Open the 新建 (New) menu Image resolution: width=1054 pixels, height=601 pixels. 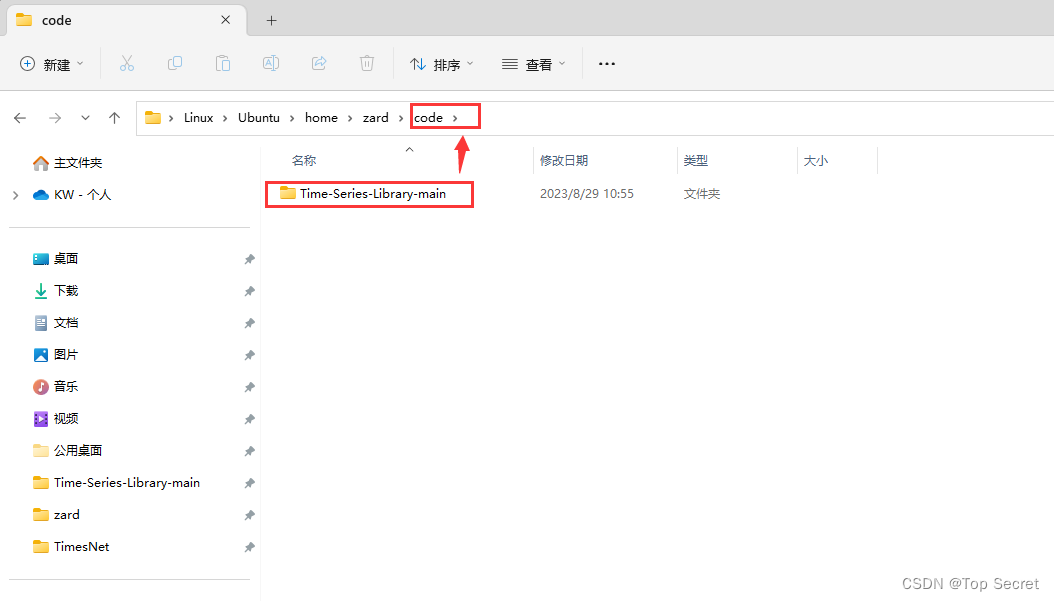coord(52,64)
